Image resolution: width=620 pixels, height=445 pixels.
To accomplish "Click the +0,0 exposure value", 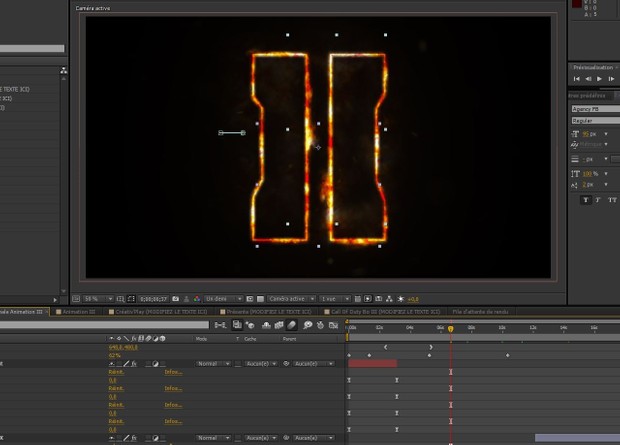I will coord(413,299).
